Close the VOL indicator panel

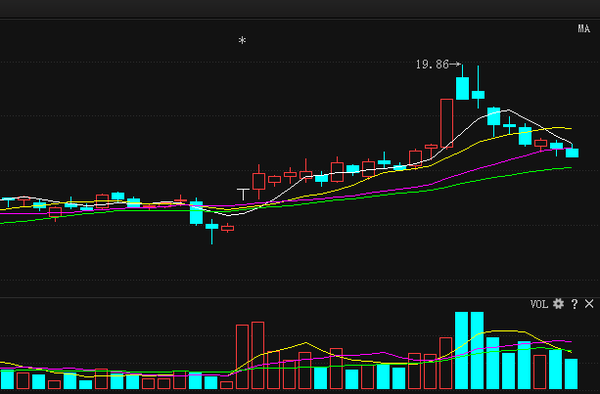(589, 304)
